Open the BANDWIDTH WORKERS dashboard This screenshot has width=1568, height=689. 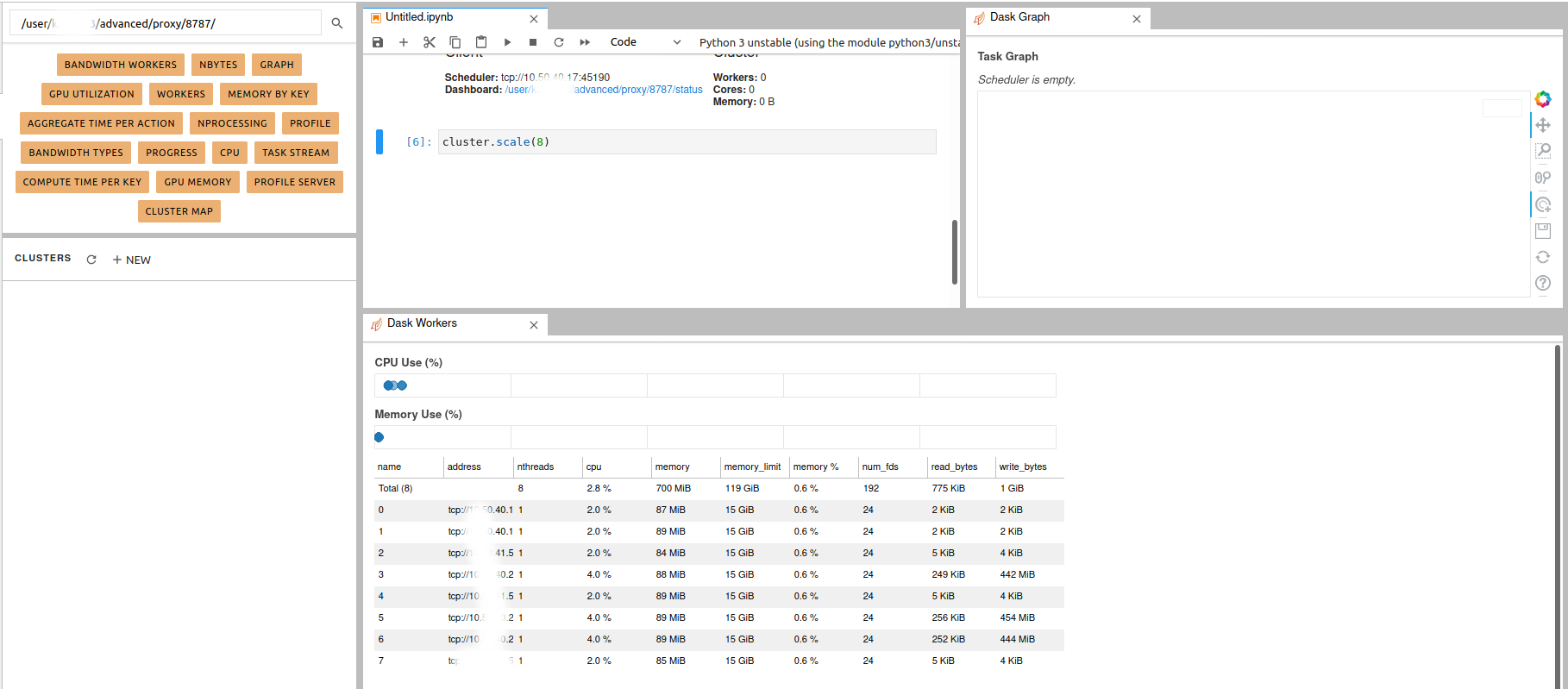[x=121, y=65]
